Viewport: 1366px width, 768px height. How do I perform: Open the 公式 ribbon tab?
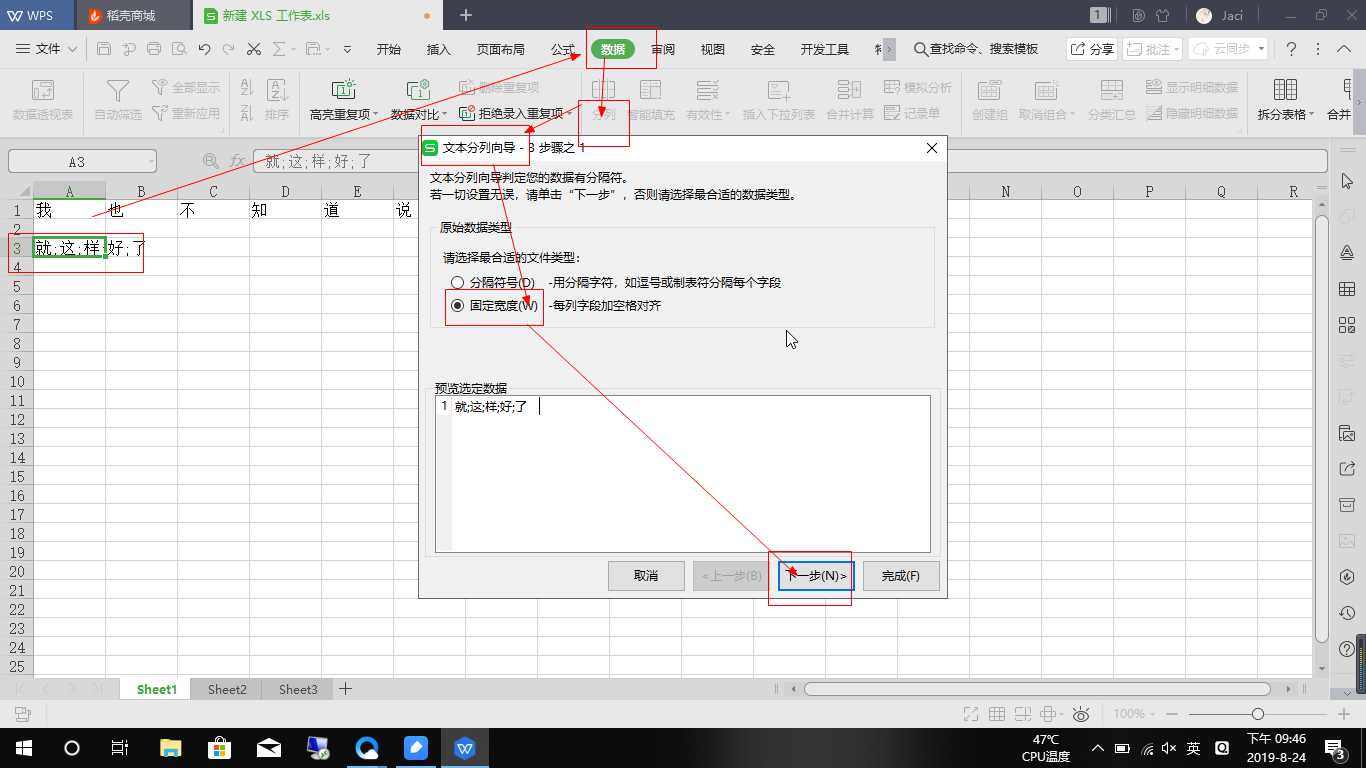coord(563,50)
